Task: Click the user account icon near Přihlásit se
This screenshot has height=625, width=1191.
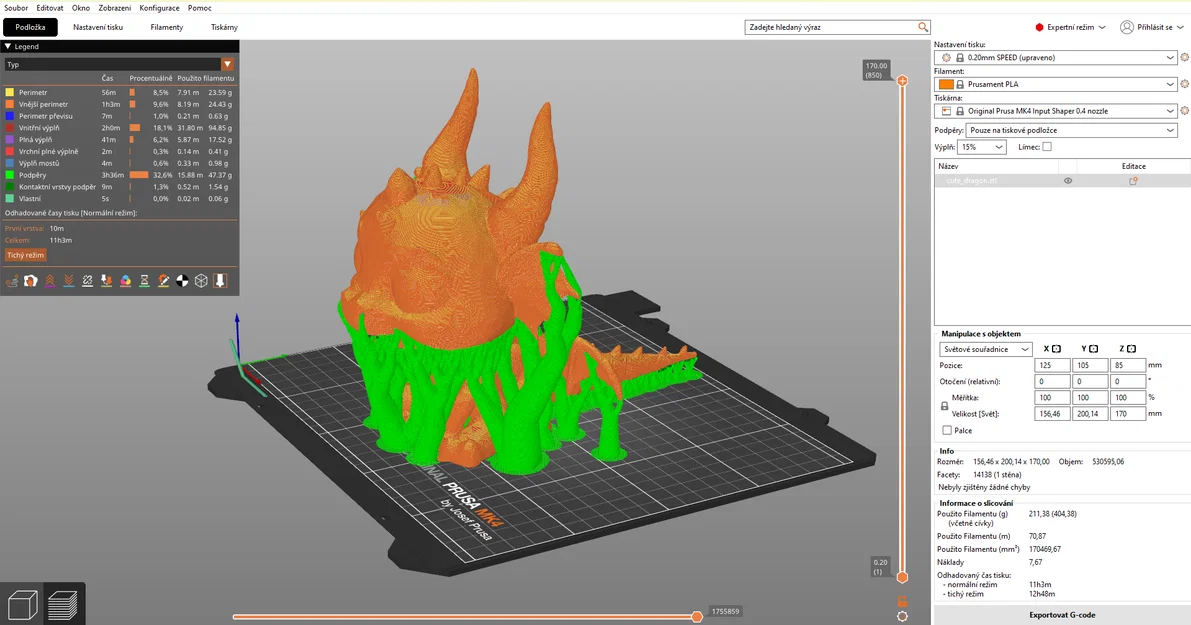Action: [1126, 27]
